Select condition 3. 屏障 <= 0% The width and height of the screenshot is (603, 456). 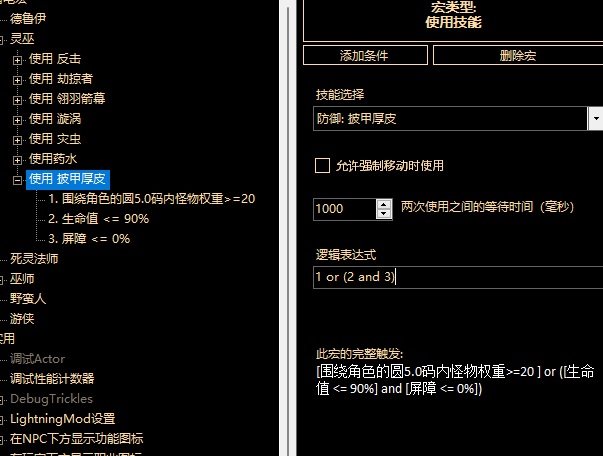pyautogui.click(x=88, y=239)
